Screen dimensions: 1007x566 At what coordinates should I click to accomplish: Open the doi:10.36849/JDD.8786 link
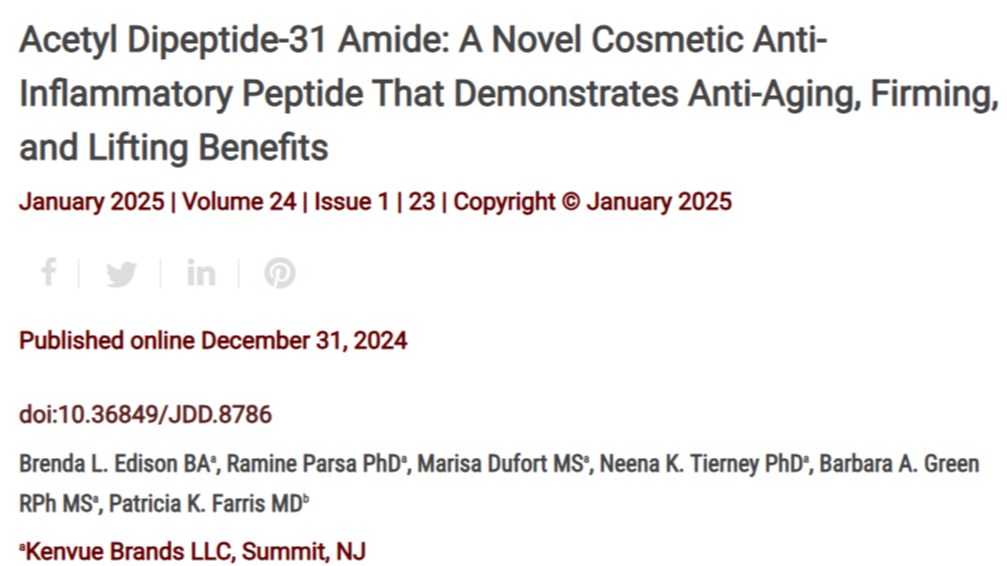[145, 414]
